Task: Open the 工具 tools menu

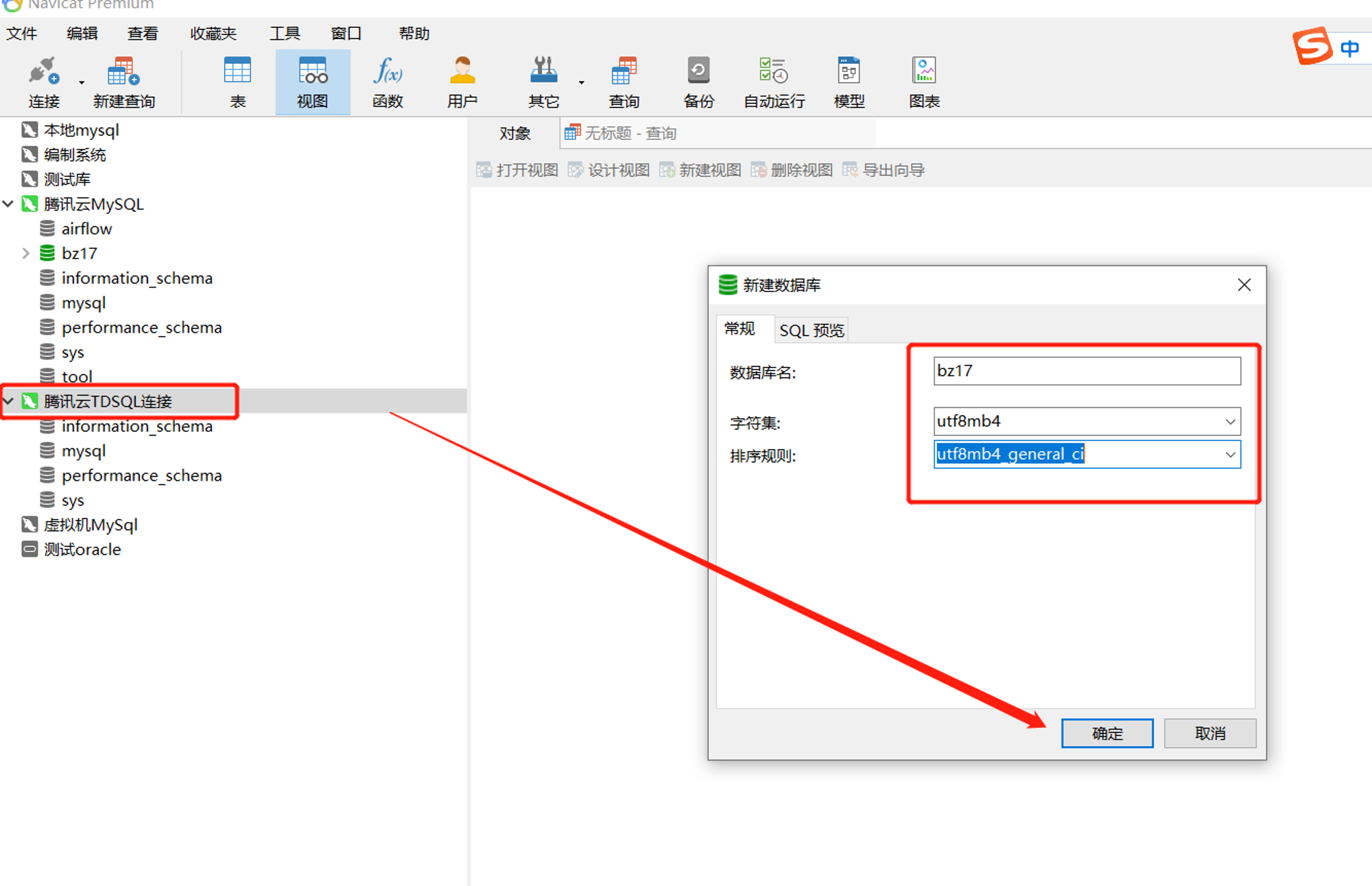Action: (x=285, y=34)
